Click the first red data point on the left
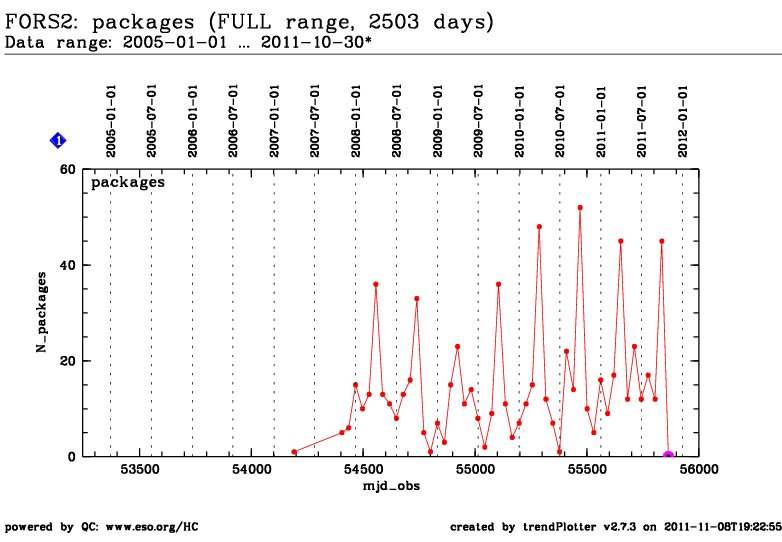 (294, 452)
